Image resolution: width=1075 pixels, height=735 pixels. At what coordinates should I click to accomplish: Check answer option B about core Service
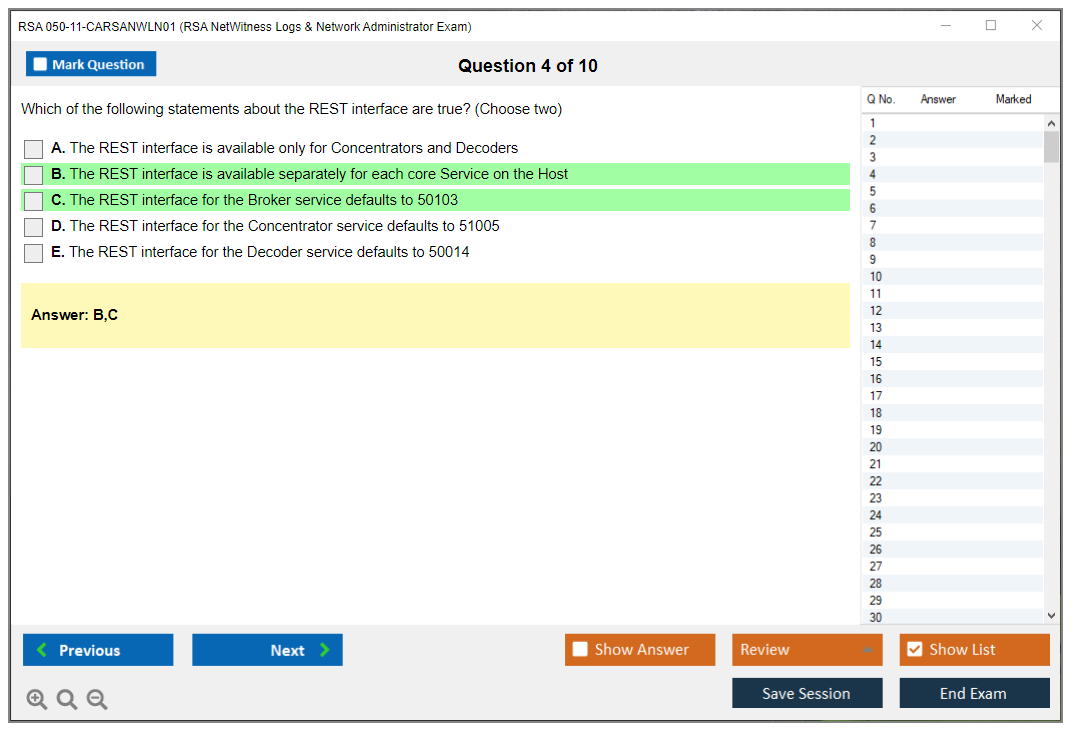coord(34,175)
